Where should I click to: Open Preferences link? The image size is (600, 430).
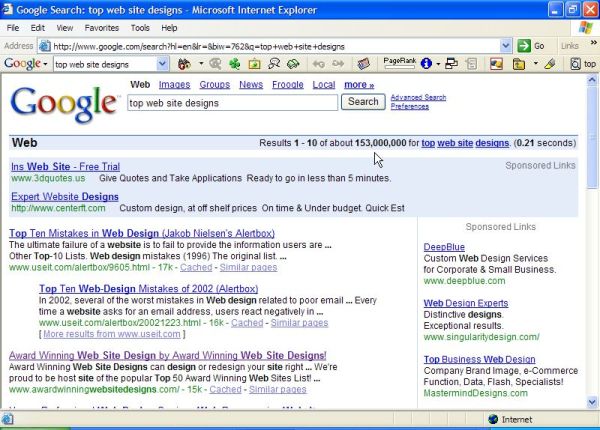[x=409, y=106]
